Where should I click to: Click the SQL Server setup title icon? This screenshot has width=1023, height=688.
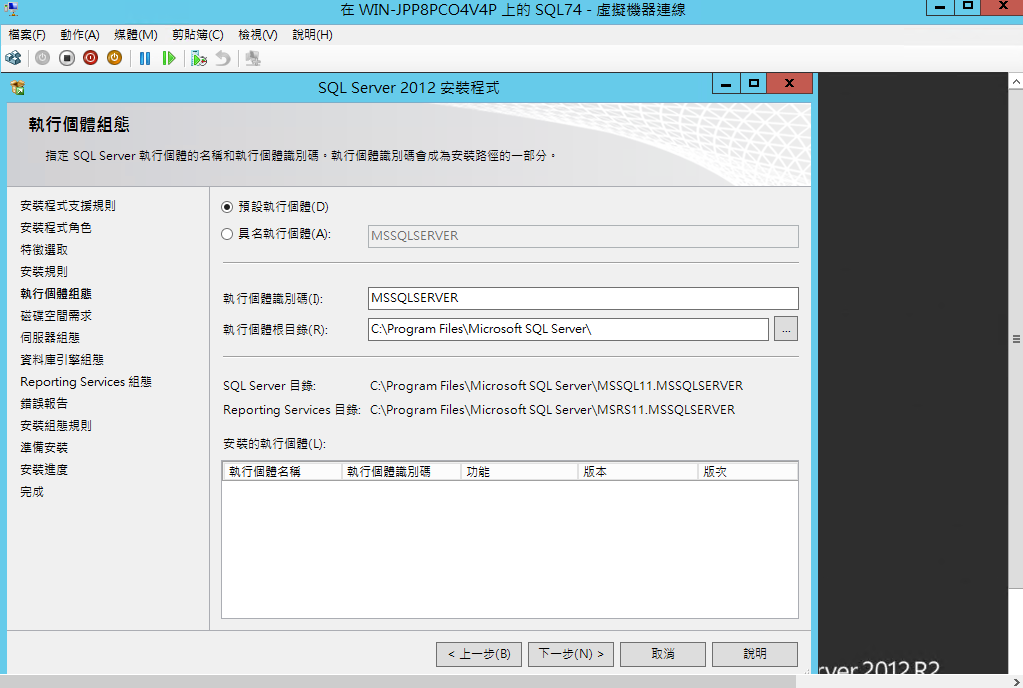(x=18, y=87)
